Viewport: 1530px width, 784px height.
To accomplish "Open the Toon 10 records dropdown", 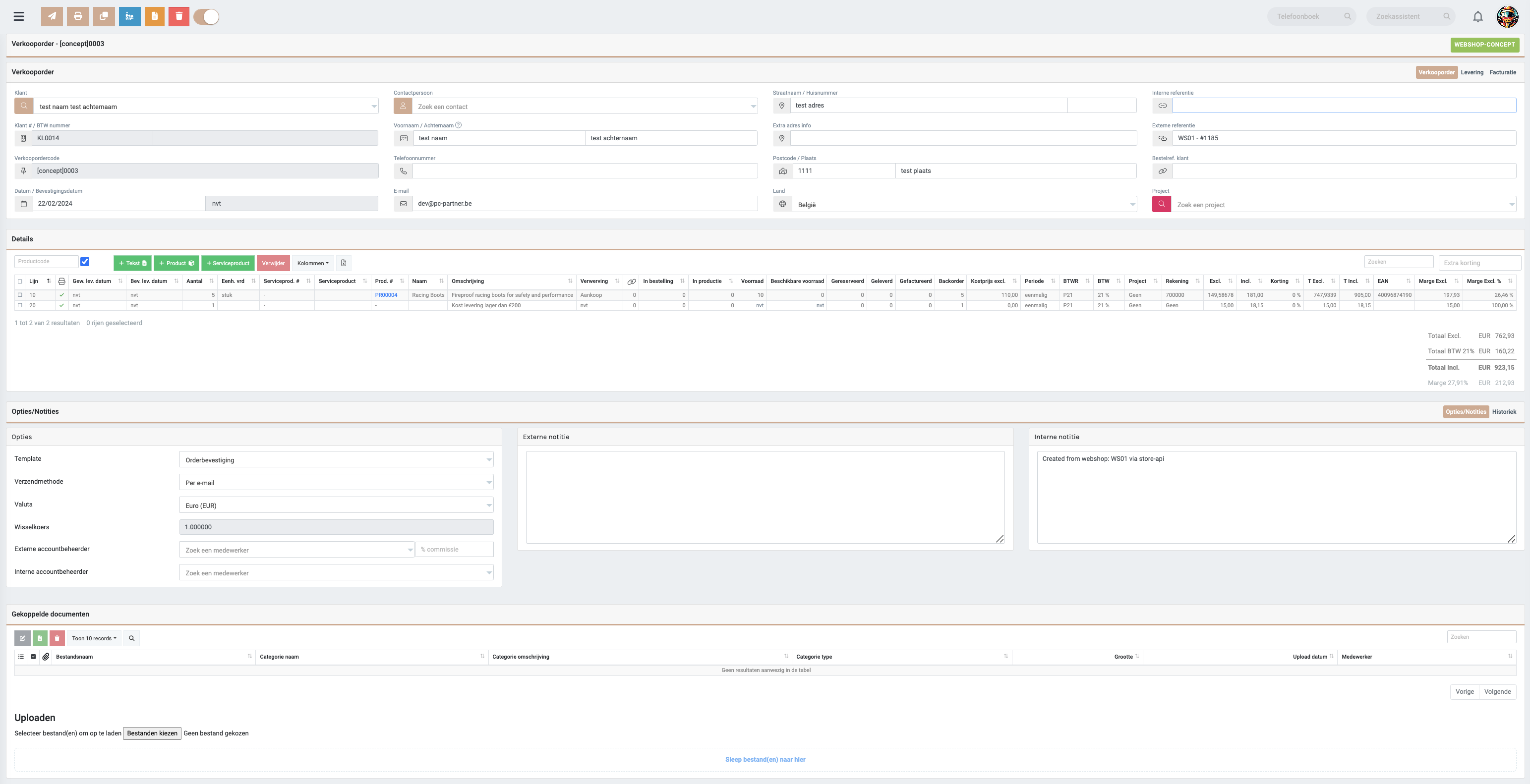I will (94, 638).
